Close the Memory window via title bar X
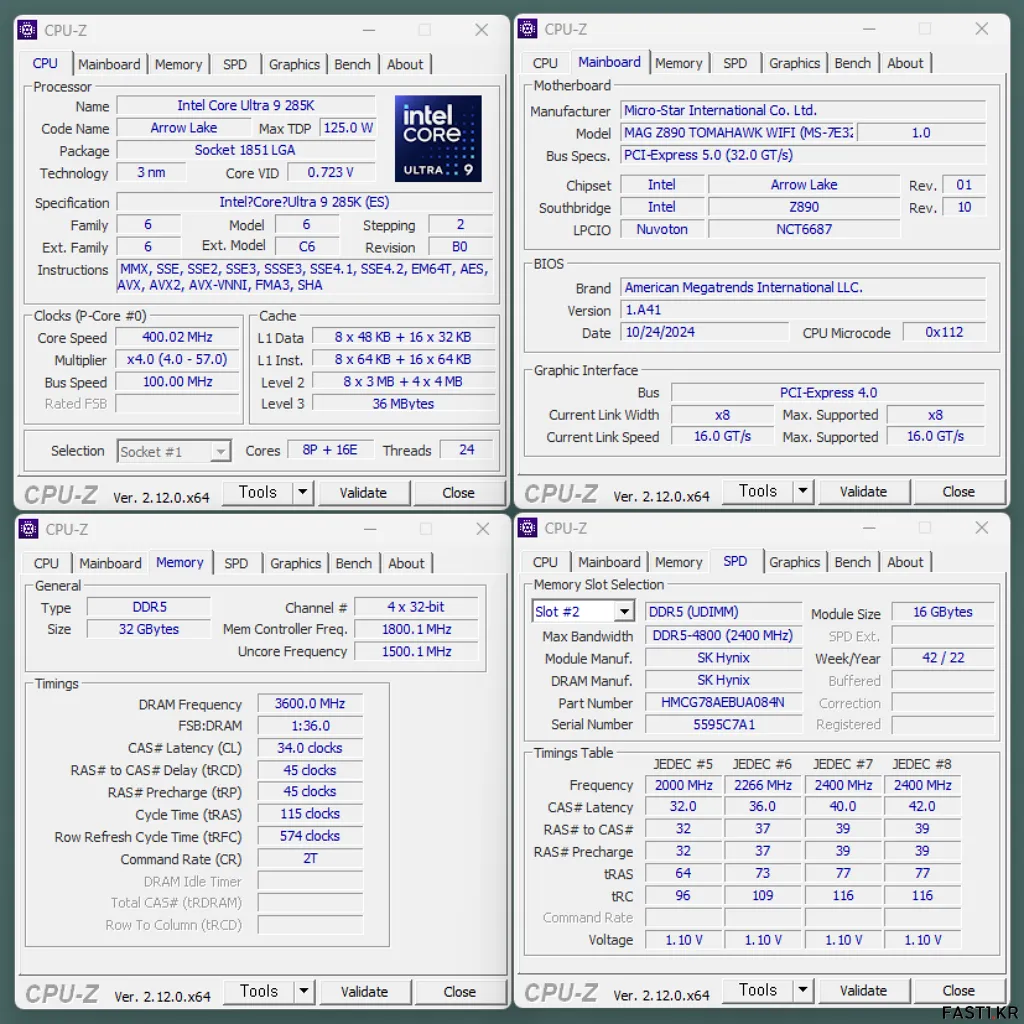This screenshot has height=1024, width=1024. (x=483, y=529)
